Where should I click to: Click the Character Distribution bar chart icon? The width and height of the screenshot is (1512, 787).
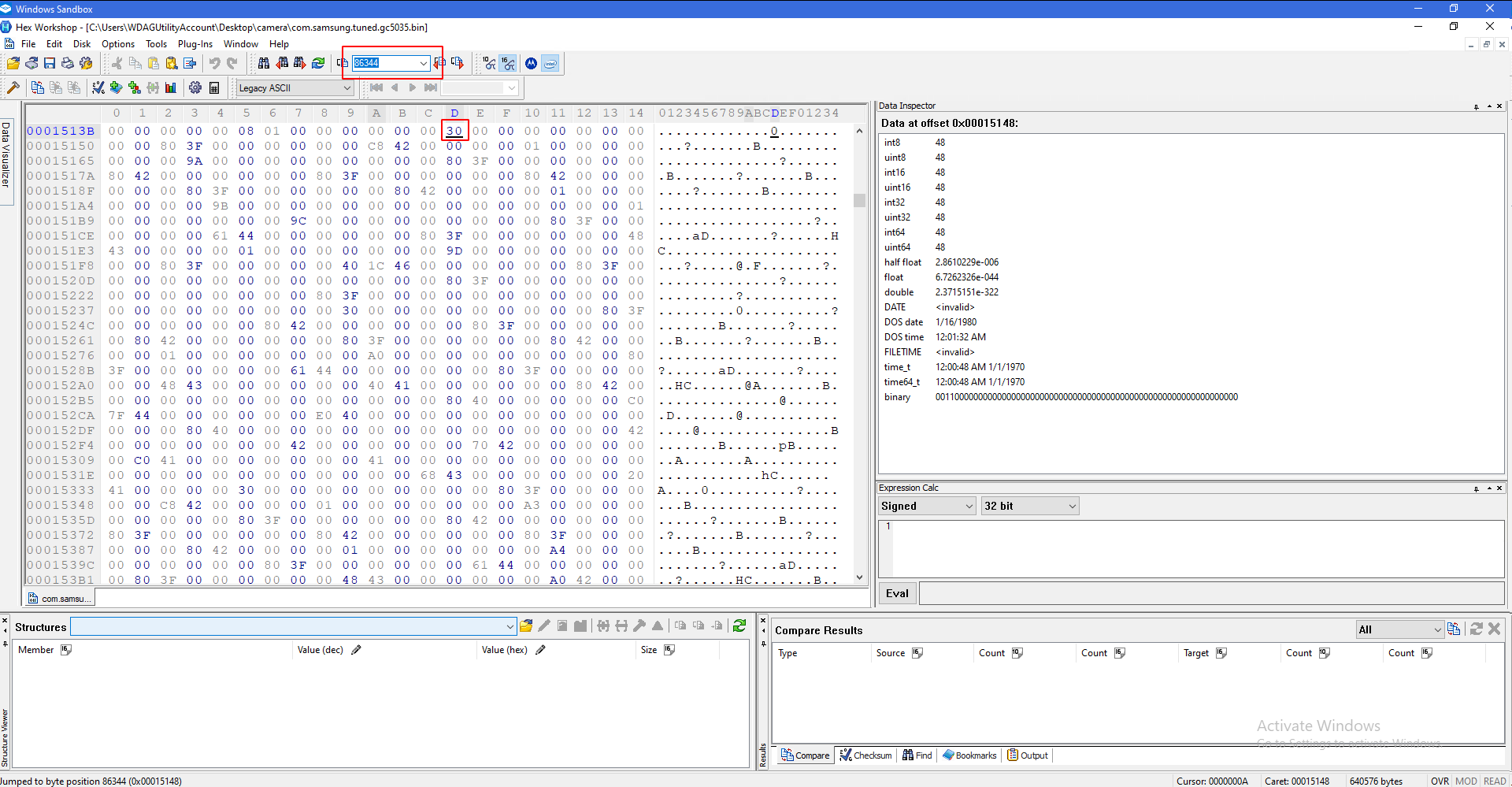[171, 87]
